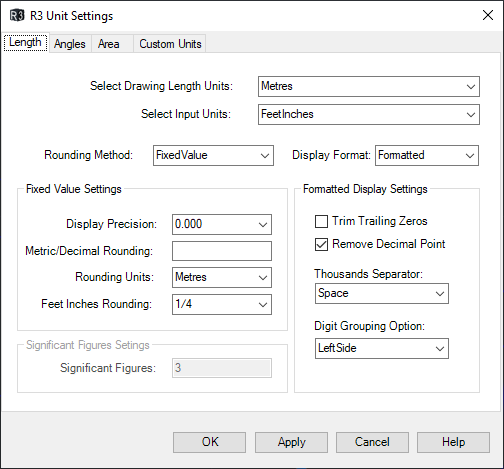The height and width of the screenshot is (469, 504).
Task: Click the OK button
Action: (x=209, y=442)
